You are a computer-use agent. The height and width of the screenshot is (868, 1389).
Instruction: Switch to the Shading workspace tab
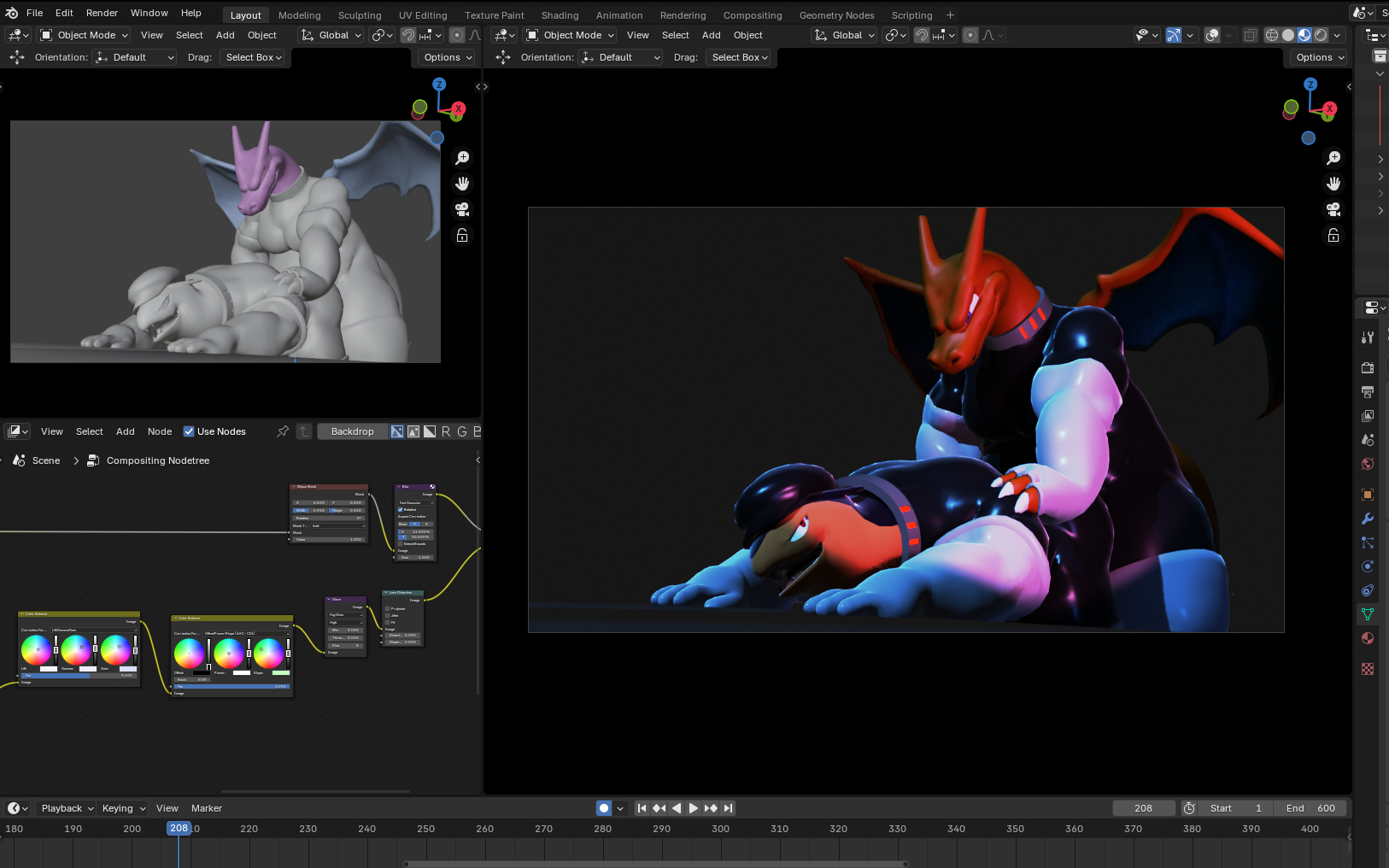(560, 15)
